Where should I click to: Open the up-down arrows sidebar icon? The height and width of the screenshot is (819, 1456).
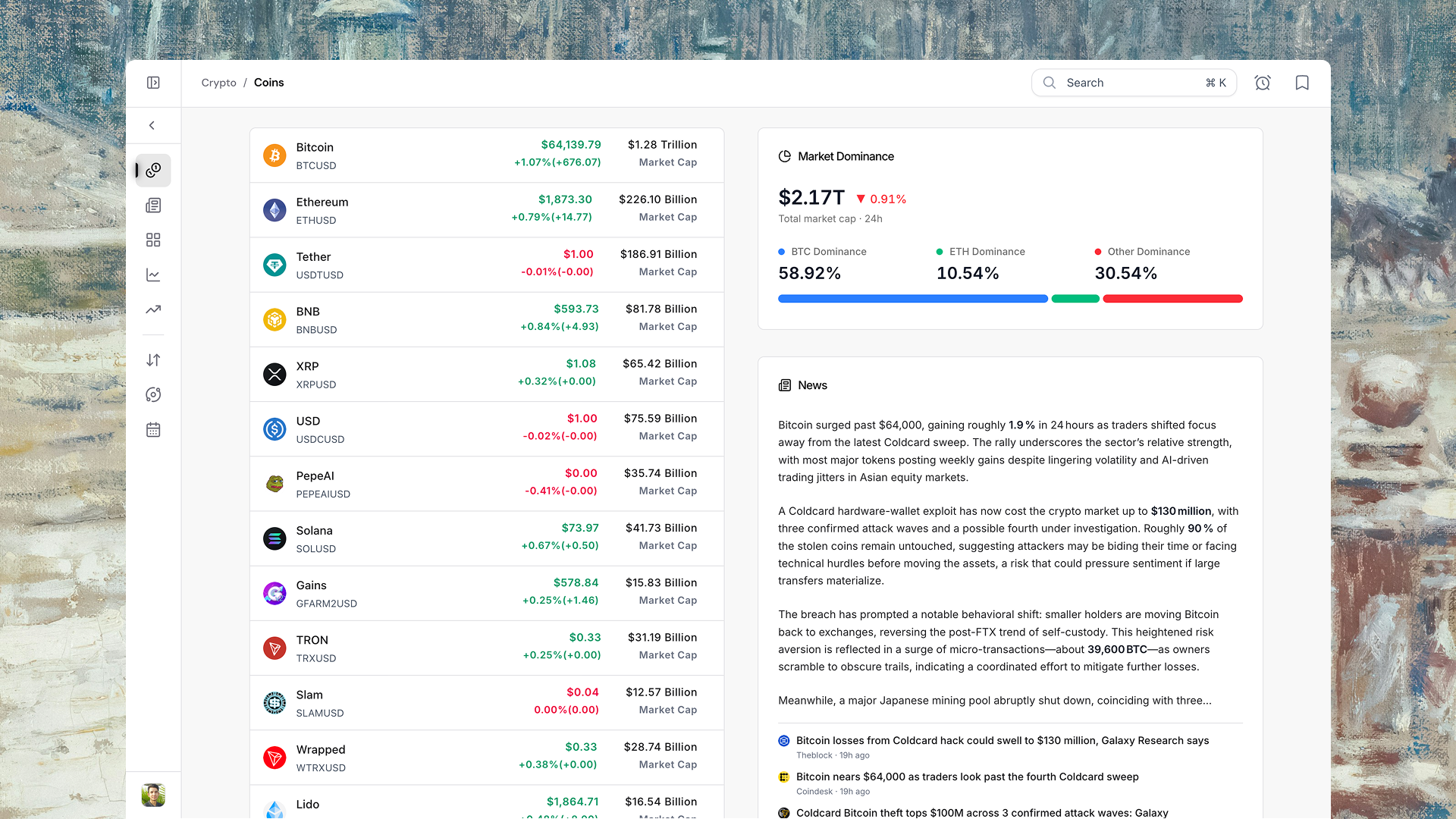coord(153,360)
